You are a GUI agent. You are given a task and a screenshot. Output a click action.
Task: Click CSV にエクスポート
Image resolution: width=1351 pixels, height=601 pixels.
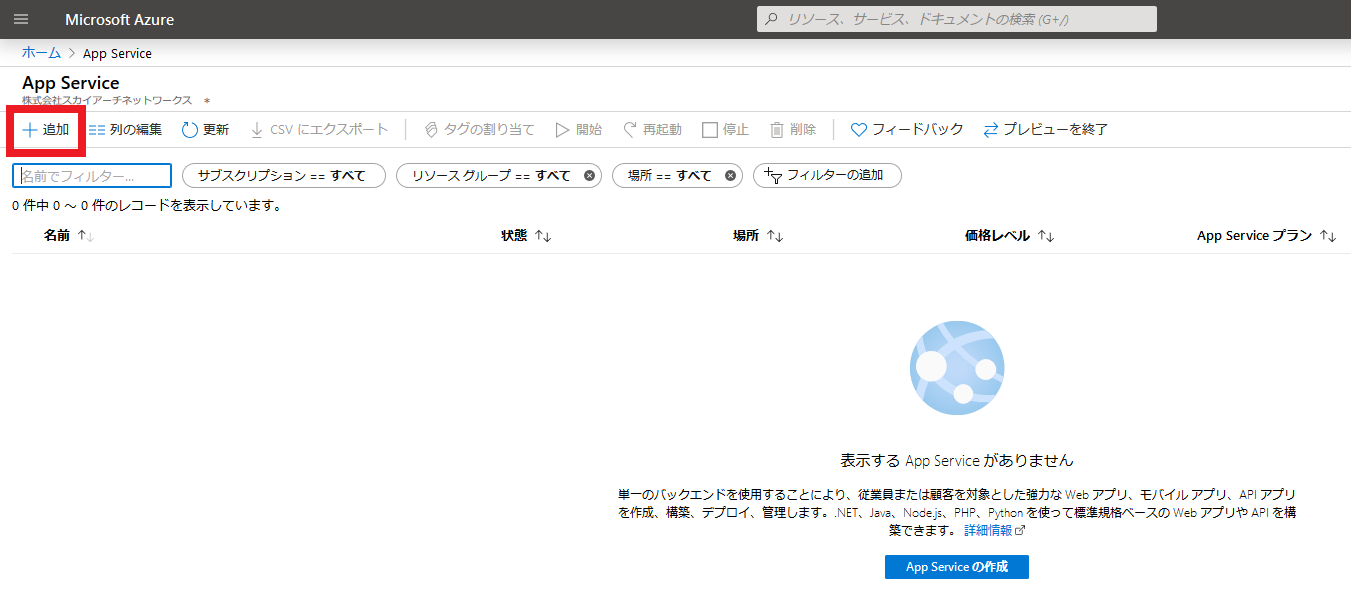pos(319,129)
